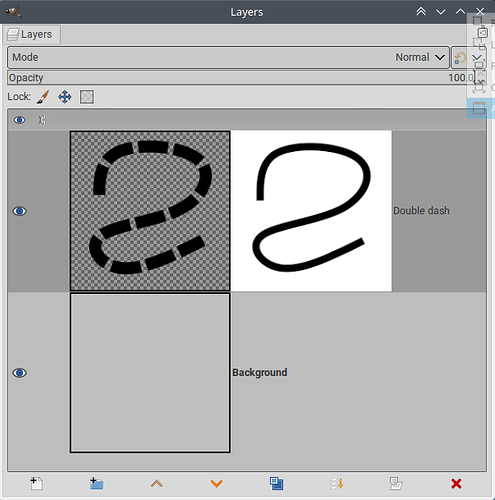This screenshot has width=495, height=500.
Task: Create a new layer group
Action: click(x=96, y=483)
